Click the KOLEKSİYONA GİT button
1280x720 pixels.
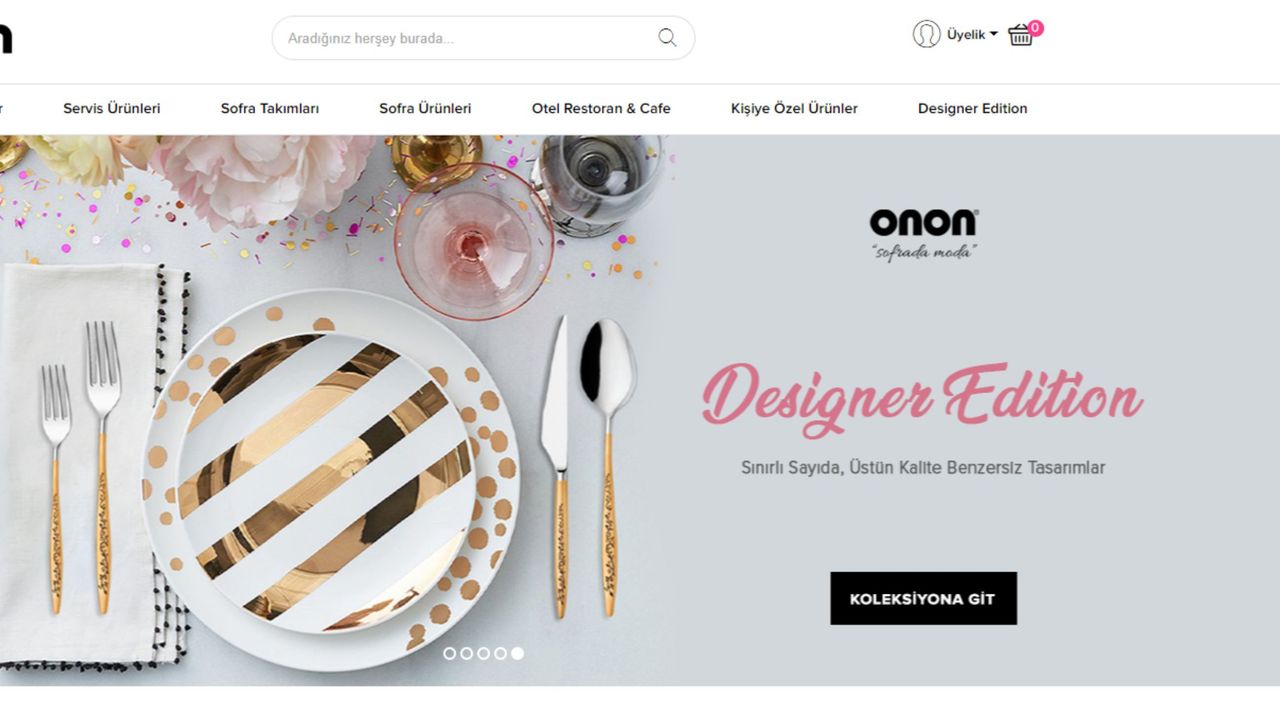(x=923, y=598)
